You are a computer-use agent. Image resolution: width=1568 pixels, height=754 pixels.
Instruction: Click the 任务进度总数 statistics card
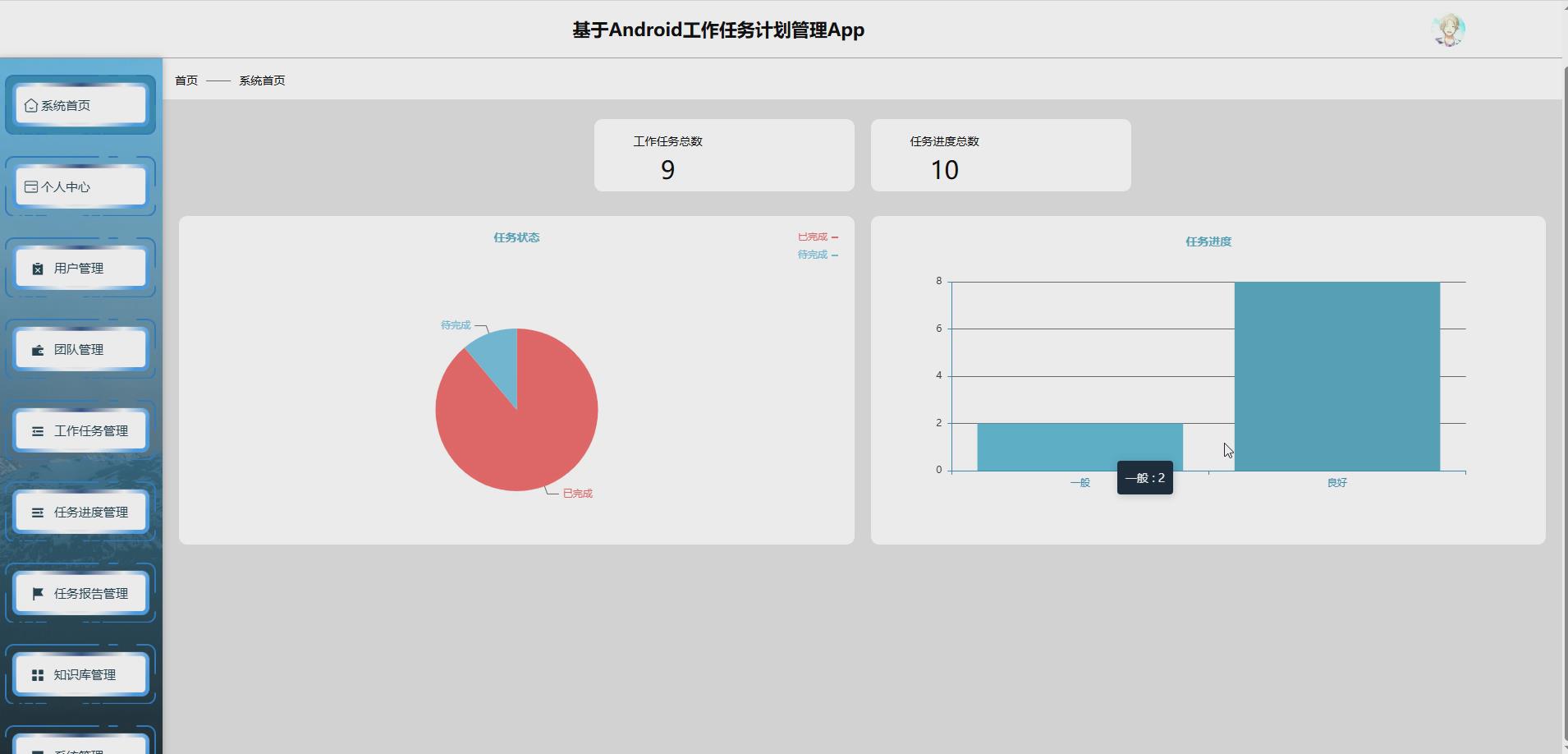(x=1001, y=155)
